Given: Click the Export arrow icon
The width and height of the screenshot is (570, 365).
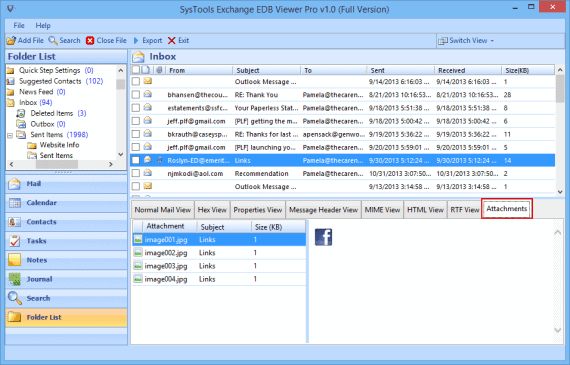Looking at the screenshot, I should 136,40.
